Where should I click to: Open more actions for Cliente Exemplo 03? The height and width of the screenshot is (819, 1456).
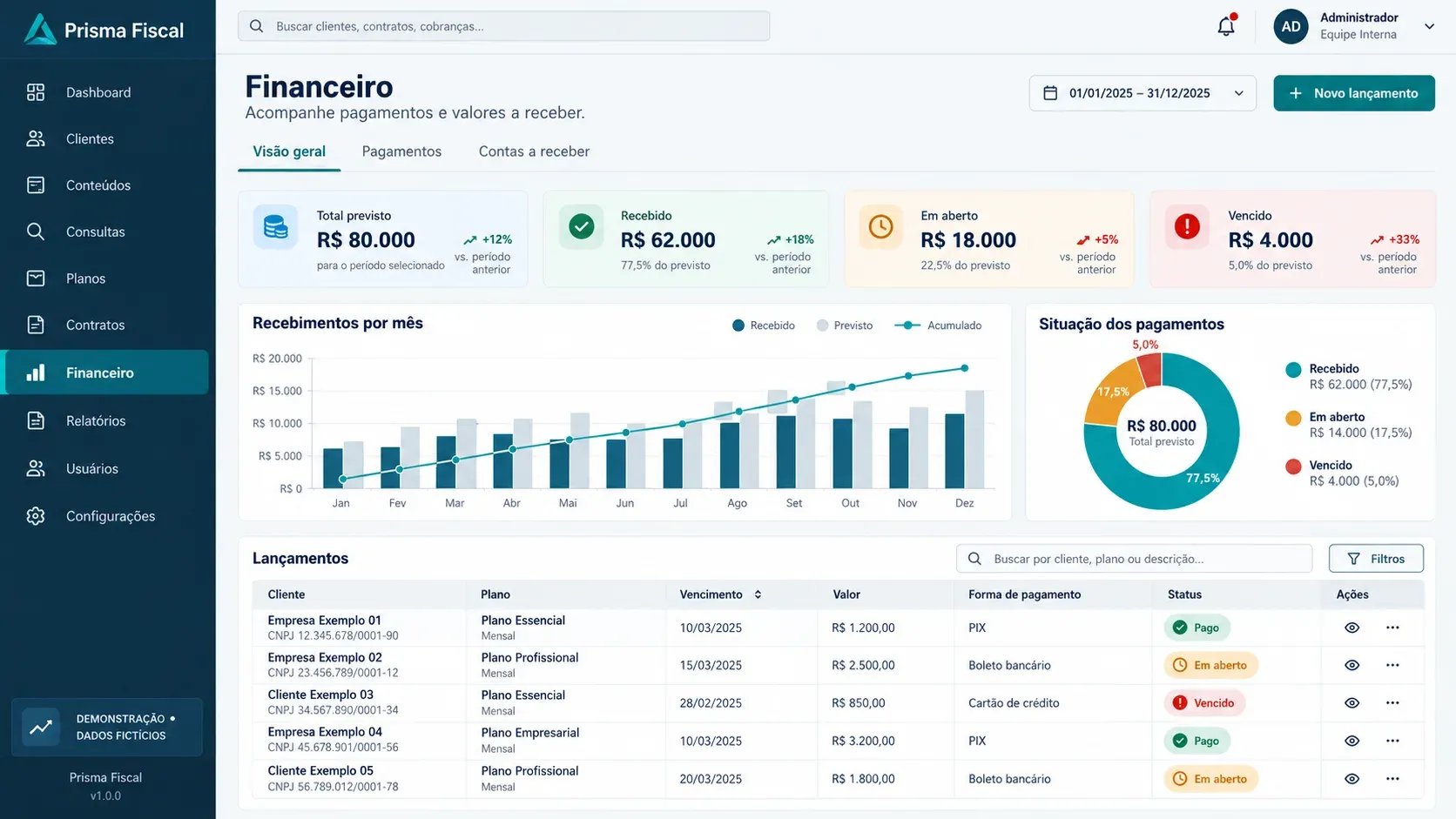tap(1392, 702)
